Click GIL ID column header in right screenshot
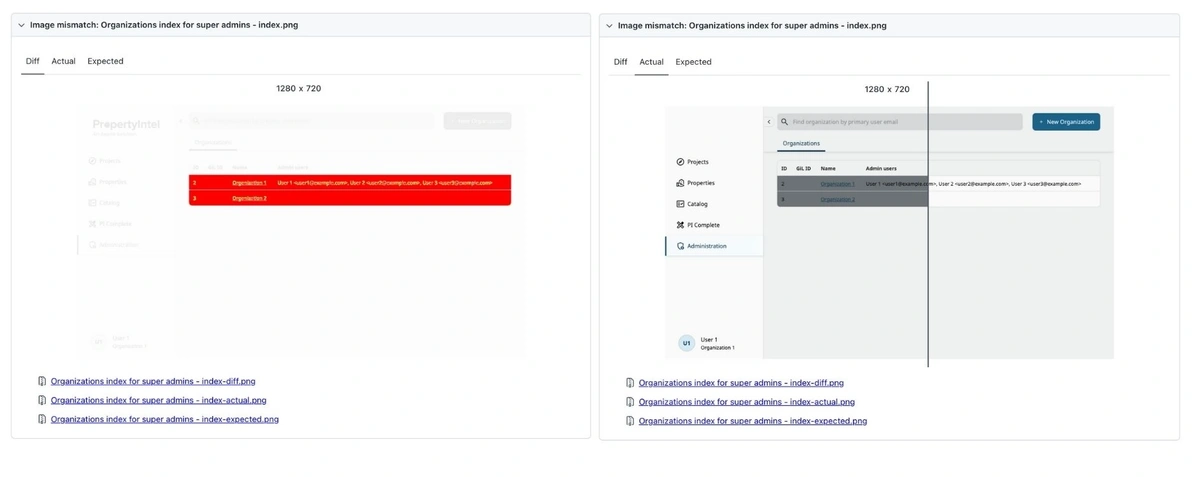This screenshot has height=477, width=1200. point(803,169)
